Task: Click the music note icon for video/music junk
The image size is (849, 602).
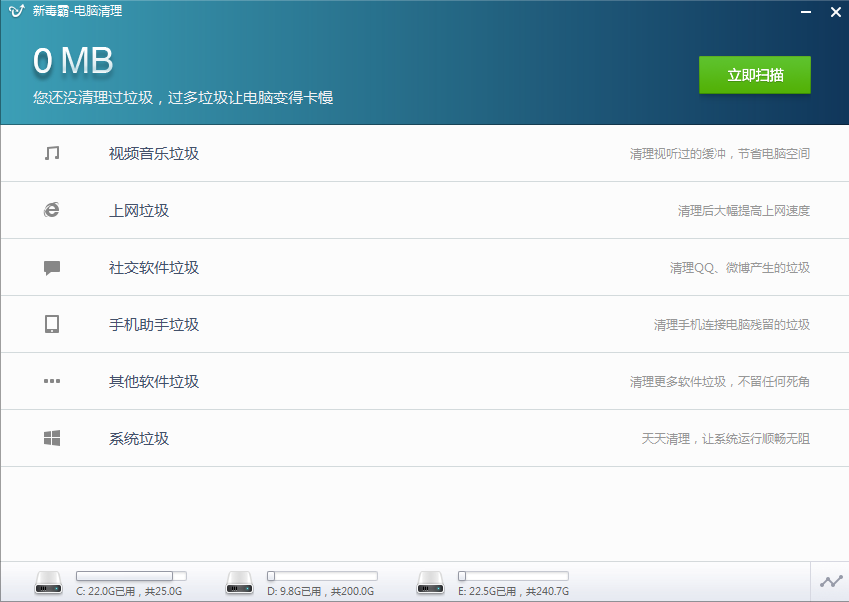Action: [52, 153]
